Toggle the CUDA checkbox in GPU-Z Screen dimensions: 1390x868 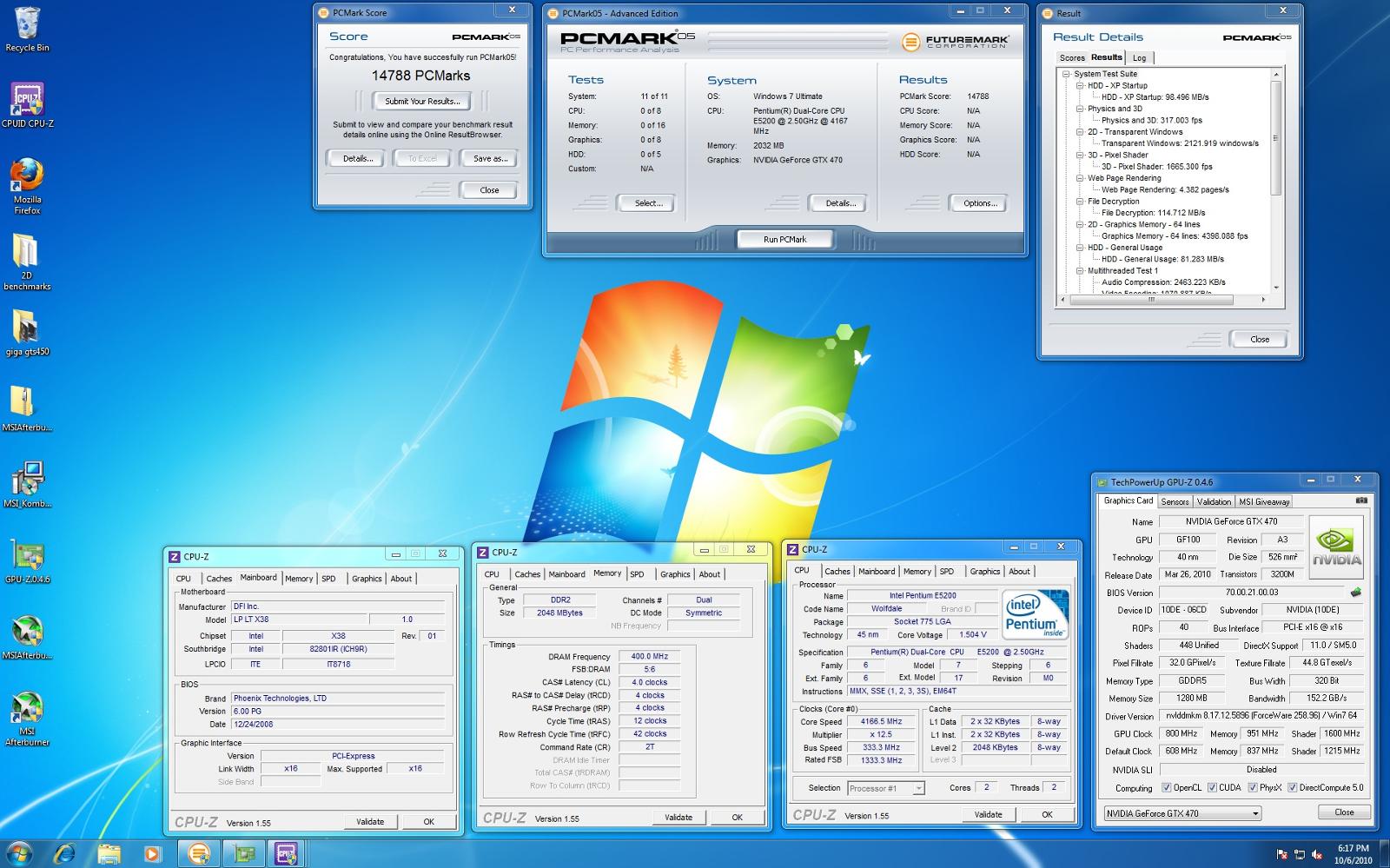[x=1213, y=788]
